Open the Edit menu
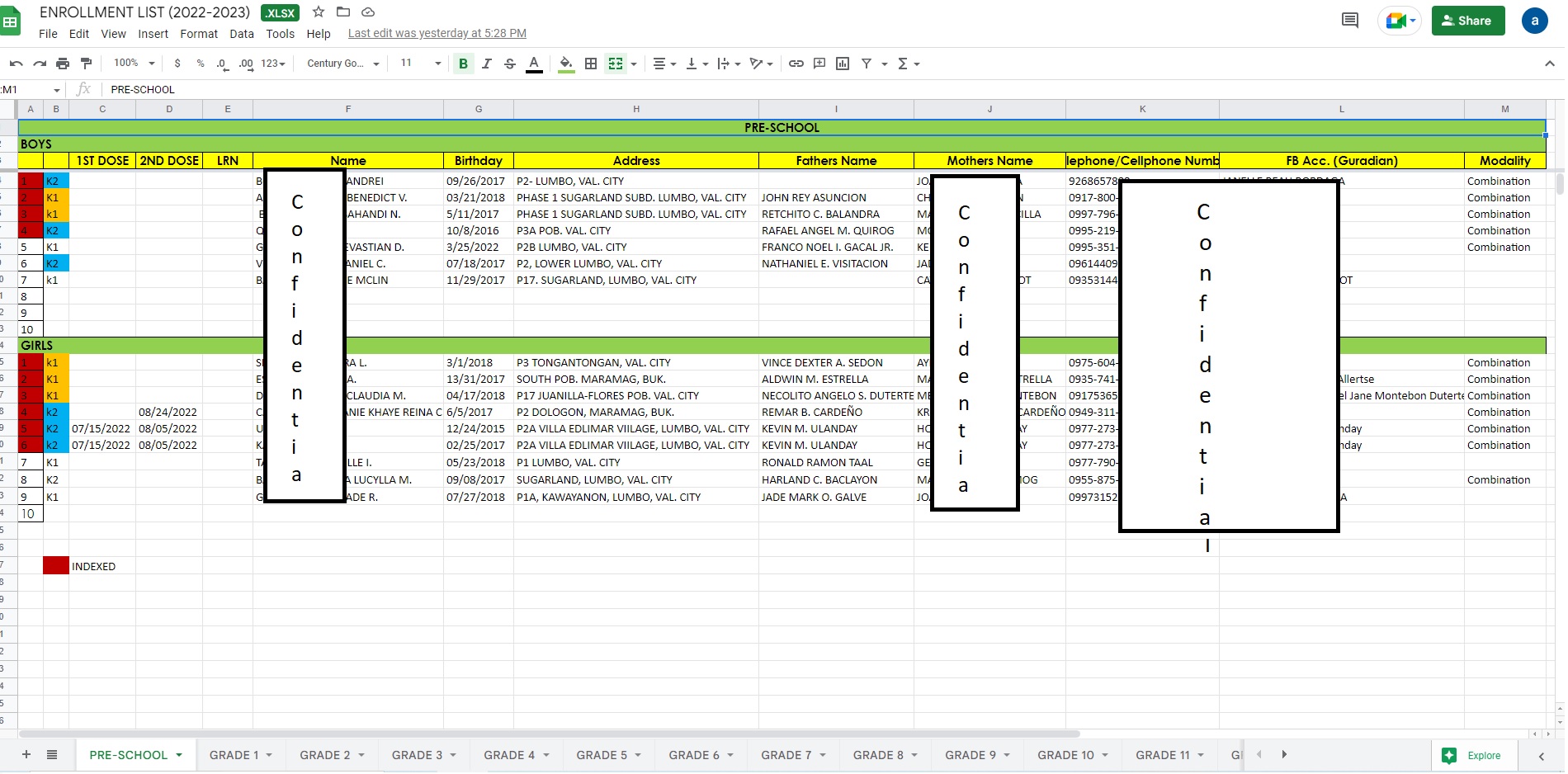Image resolution: width=1568 pixels, height=774 pixels. [79, 34]
